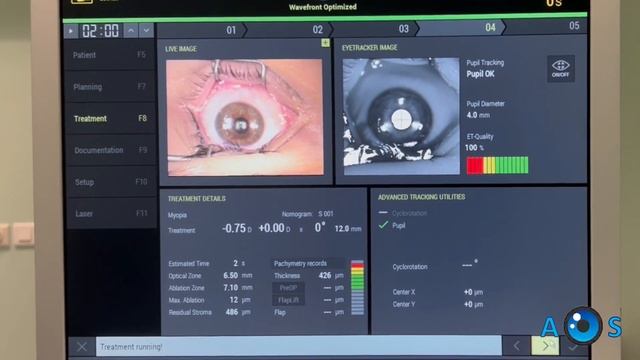Click the +0.00 D cylinder value
The width and height of the screenshot is (640, 360).
(274, 228)
